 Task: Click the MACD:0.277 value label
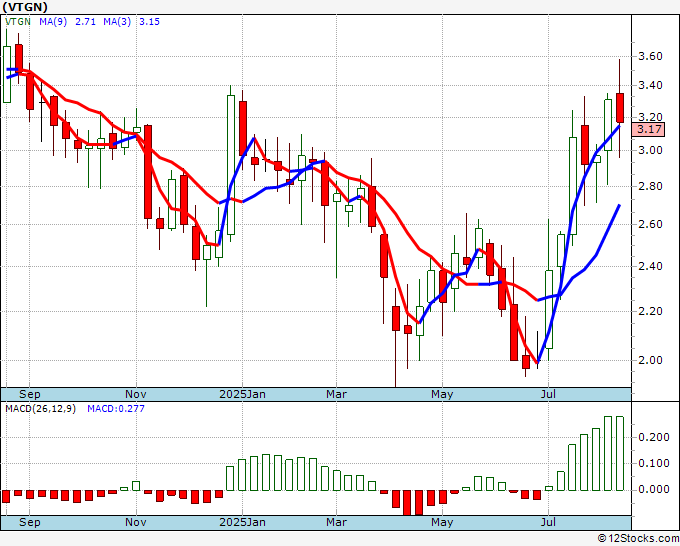point(116,409)
